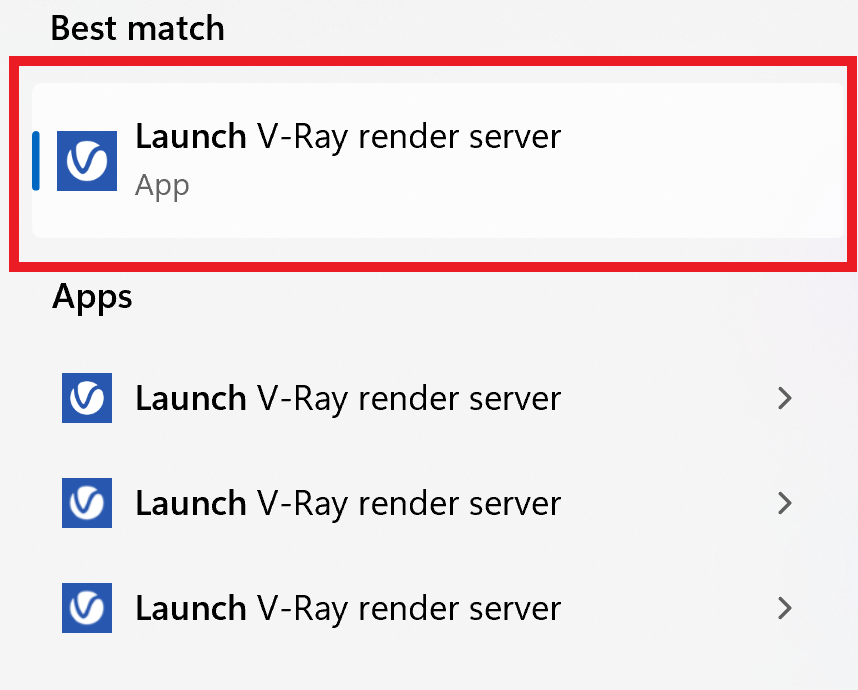Expand the third Apps result's chevron arrow

point(785,608)
